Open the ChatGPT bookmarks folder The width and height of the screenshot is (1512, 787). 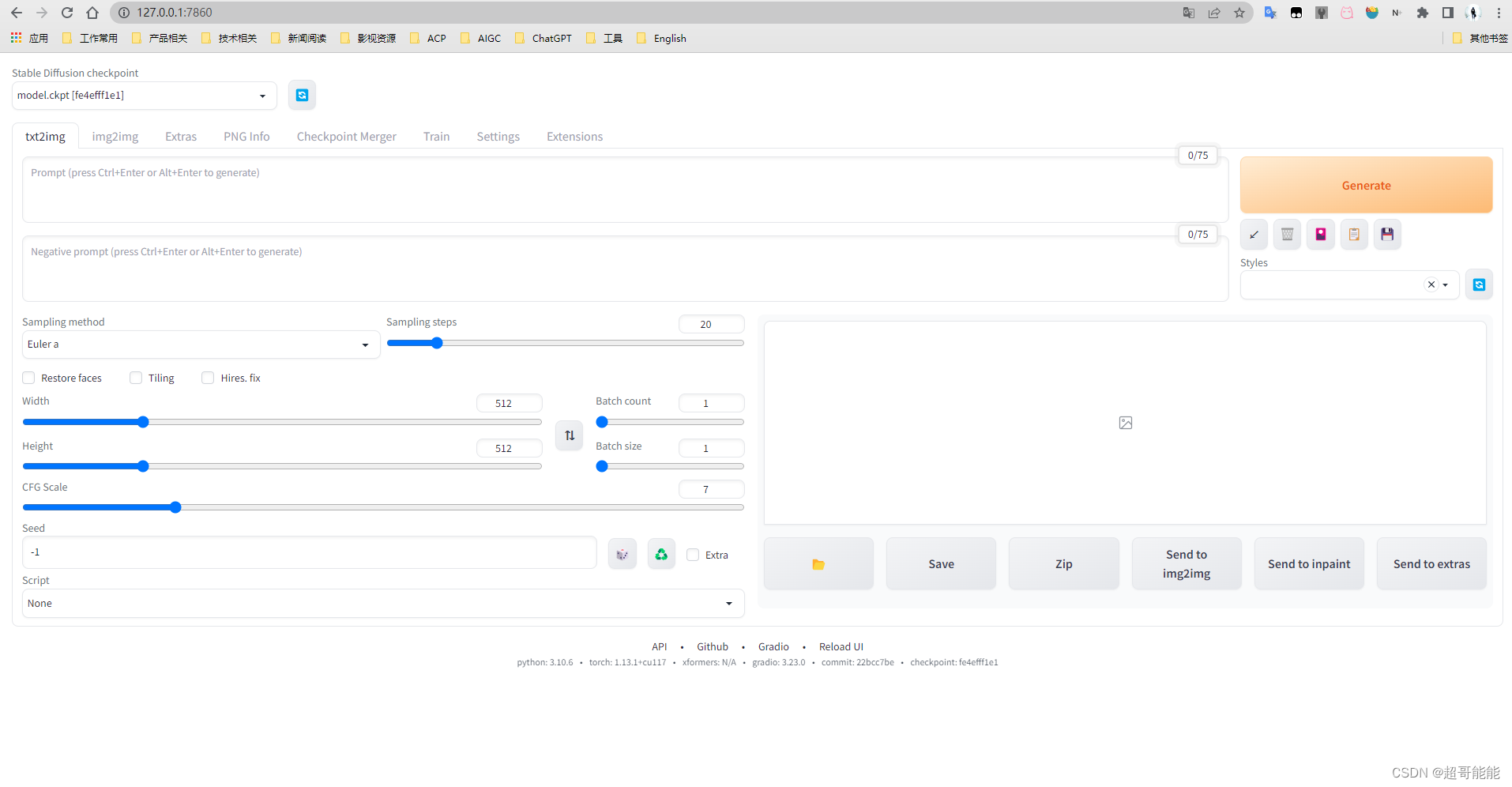click(x=543, y=38)
